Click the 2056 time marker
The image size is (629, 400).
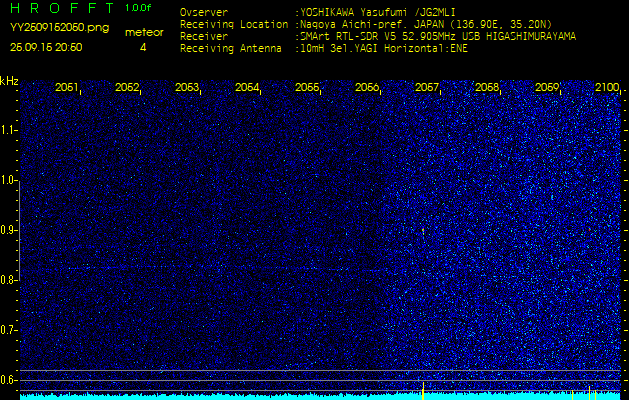tap(367, 87)
